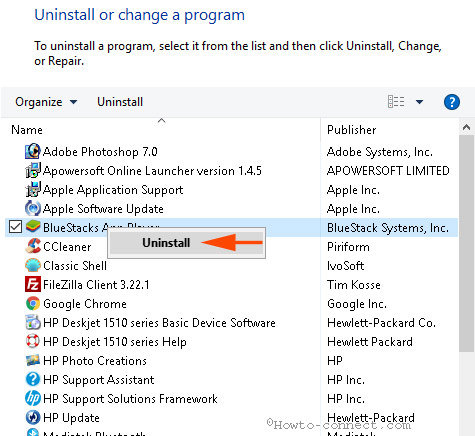The image size is (475, 436).
Task: Click the HP Update icon
Action: tap(33, 417)
